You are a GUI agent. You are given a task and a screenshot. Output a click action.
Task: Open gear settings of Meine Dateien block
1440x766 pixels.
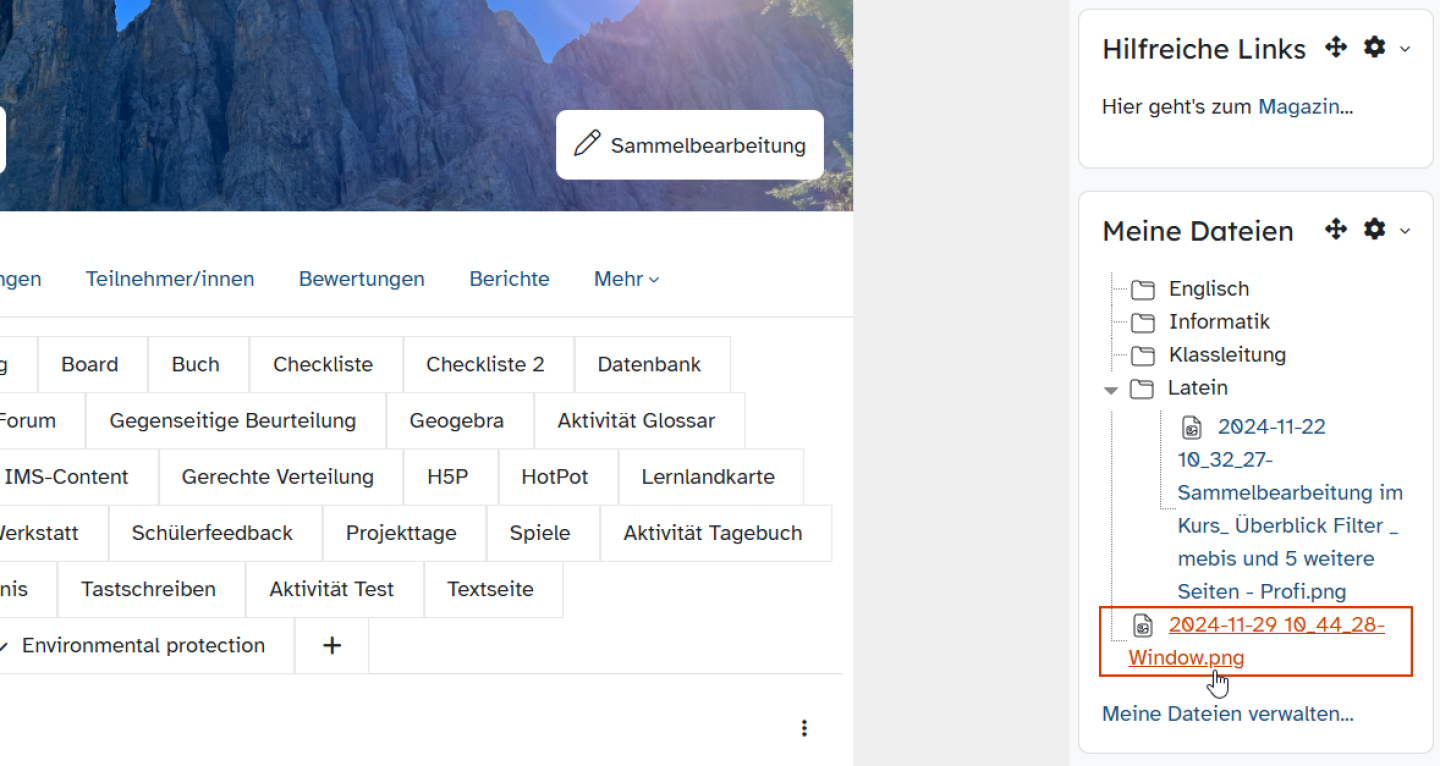tap(1375, 230)
